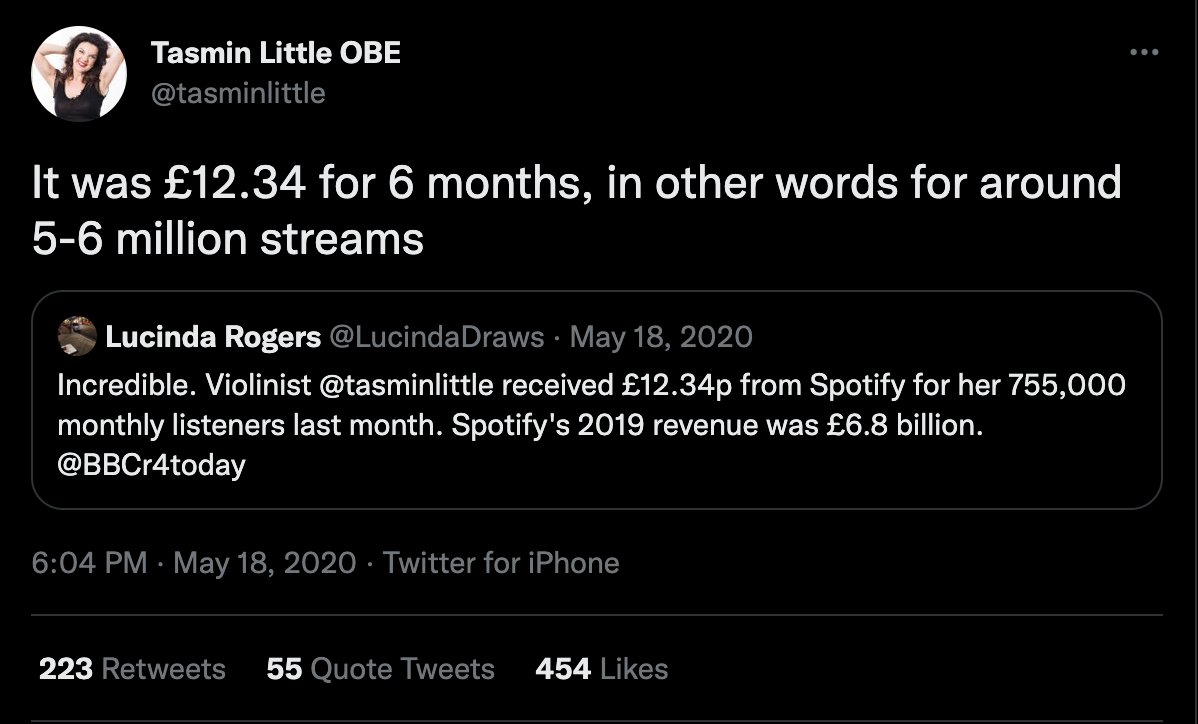
Task: Click Lucinda Rogers' small avatar in quoted tweet
Action: (x=76, y=335)
